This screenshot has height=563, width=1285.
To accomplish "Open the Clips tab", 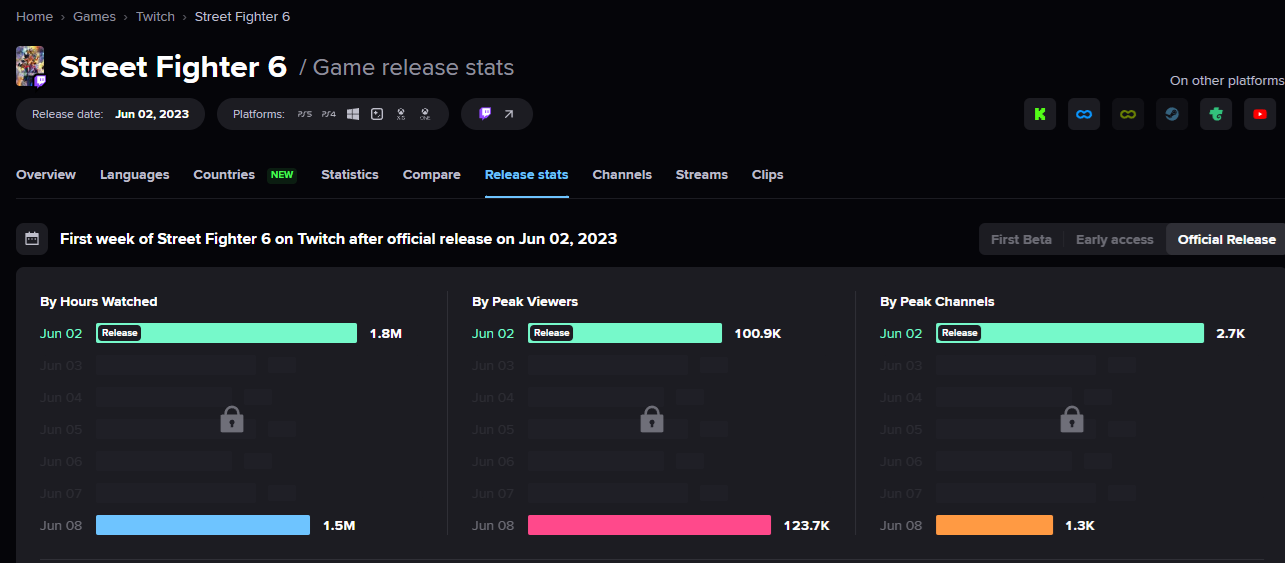I will pos(768,175).
